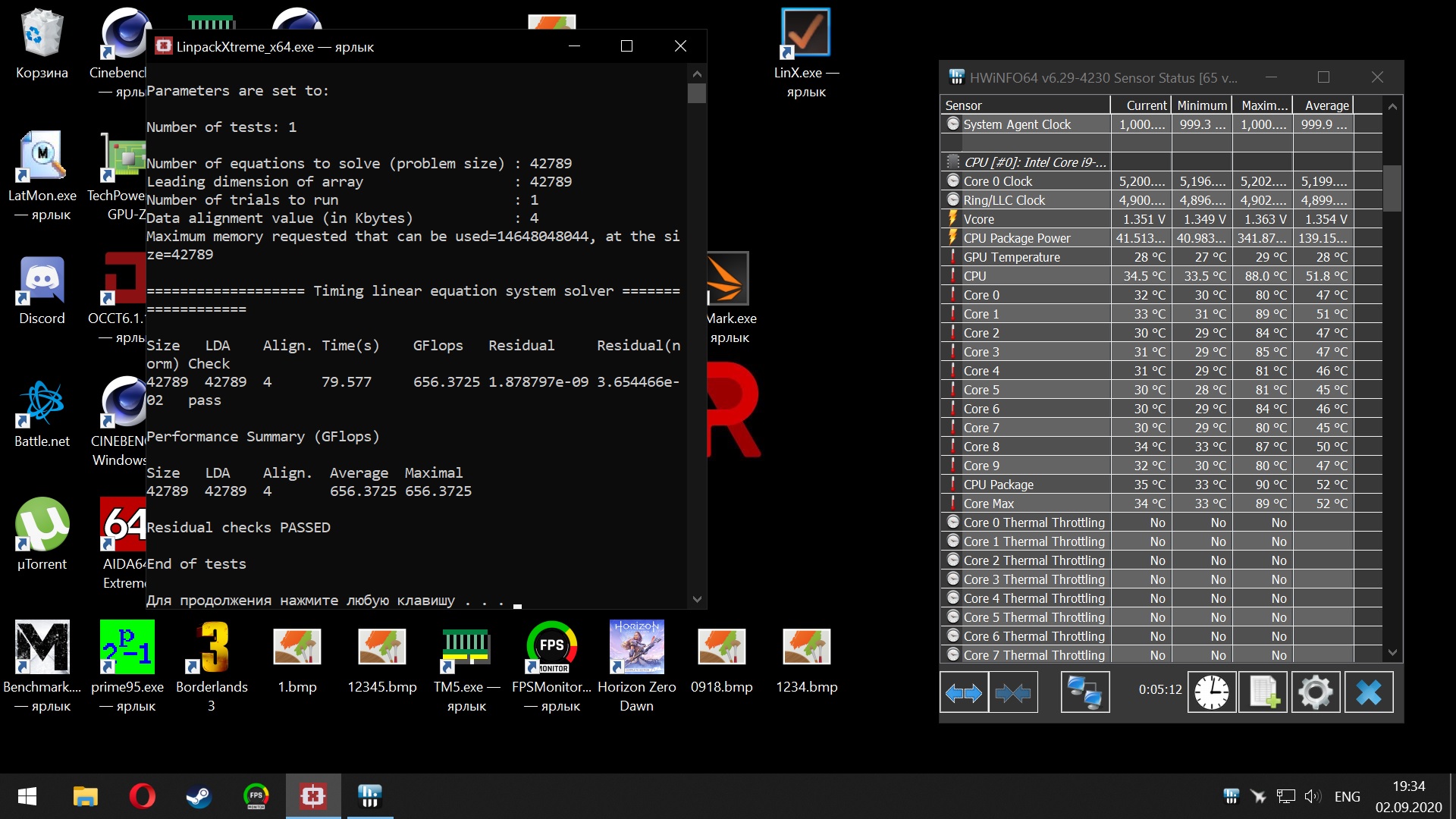The image size is (1456, 819).
Task: Select the Intel Core i9 CPU section row
Action: (x=1034, y=162)
